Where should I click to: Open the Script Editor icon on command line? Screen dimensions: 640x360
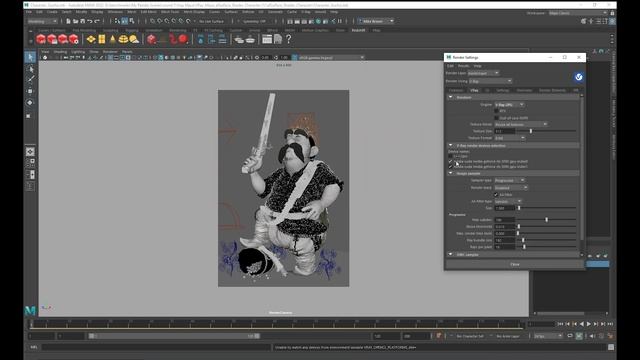click(611, 347)
